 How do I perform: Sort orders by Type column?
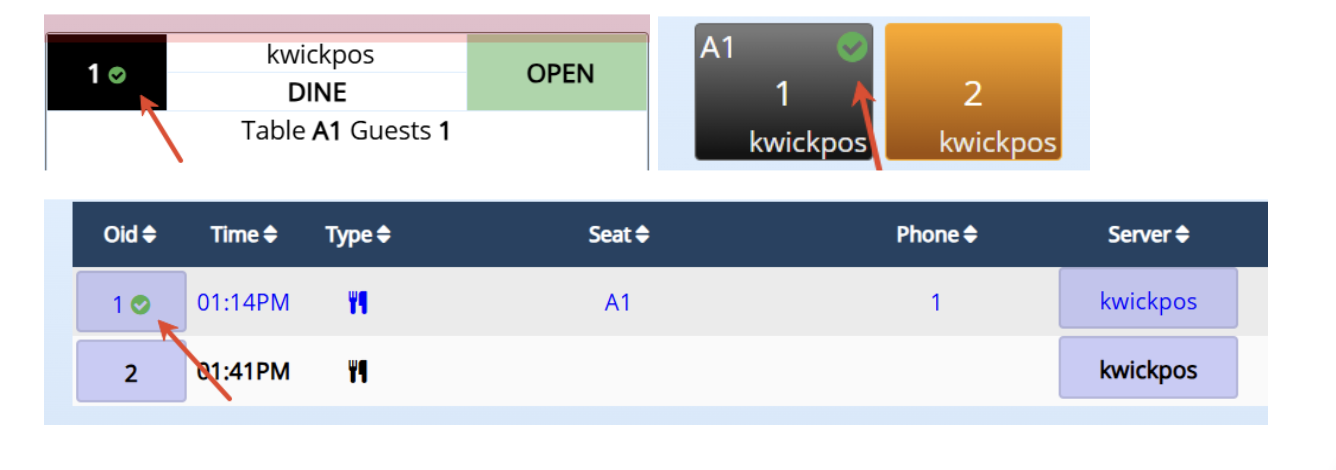(358, 235)
